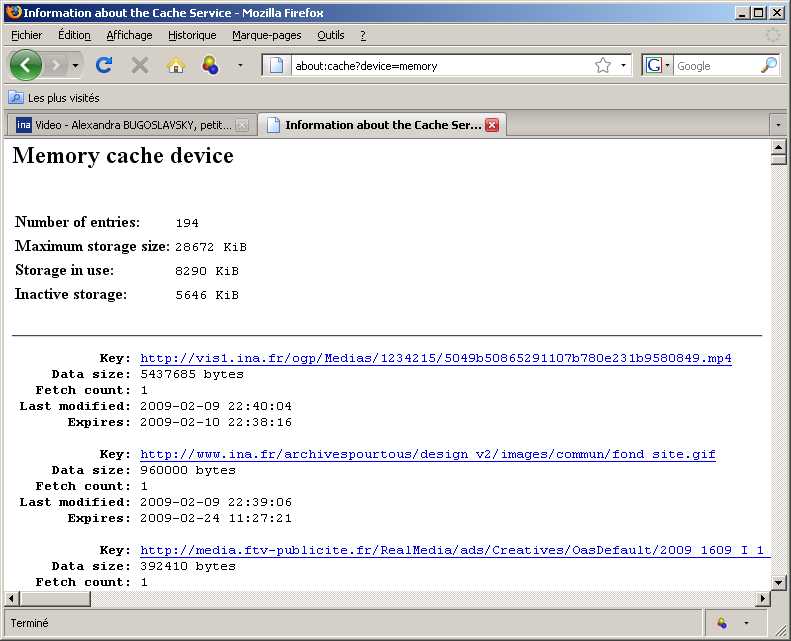Open the Marque-pages menu
The image size is (791, 641).
tap(266, 35)
